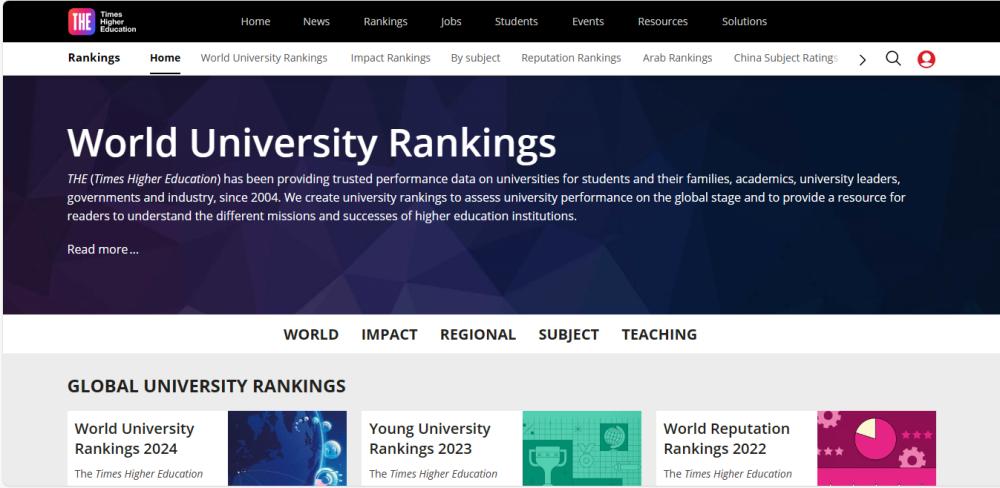Click the Read more link
The image size is (1000, 488).
(x=103, y=249)
